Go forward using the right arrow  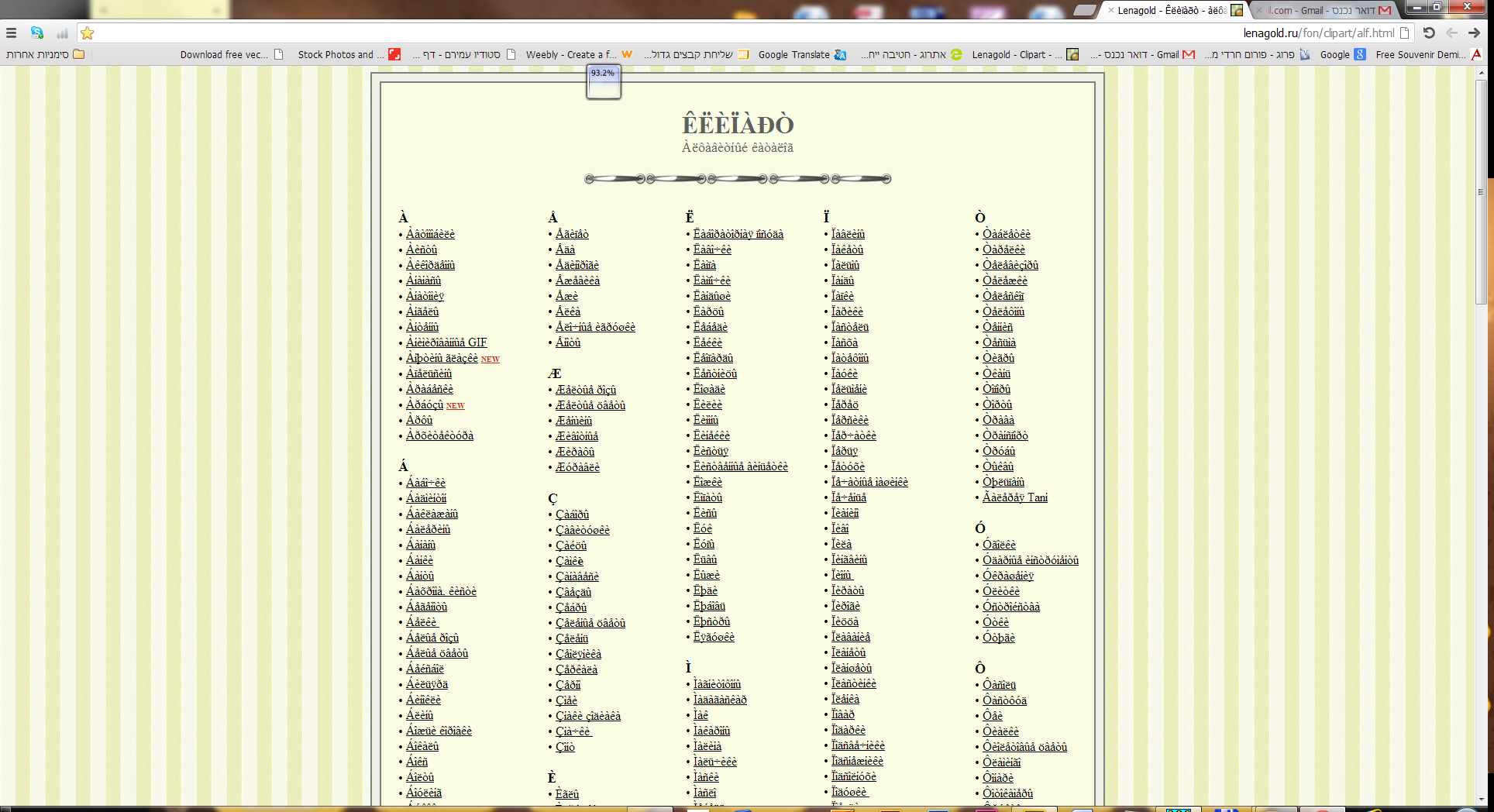click(1474, 33)
